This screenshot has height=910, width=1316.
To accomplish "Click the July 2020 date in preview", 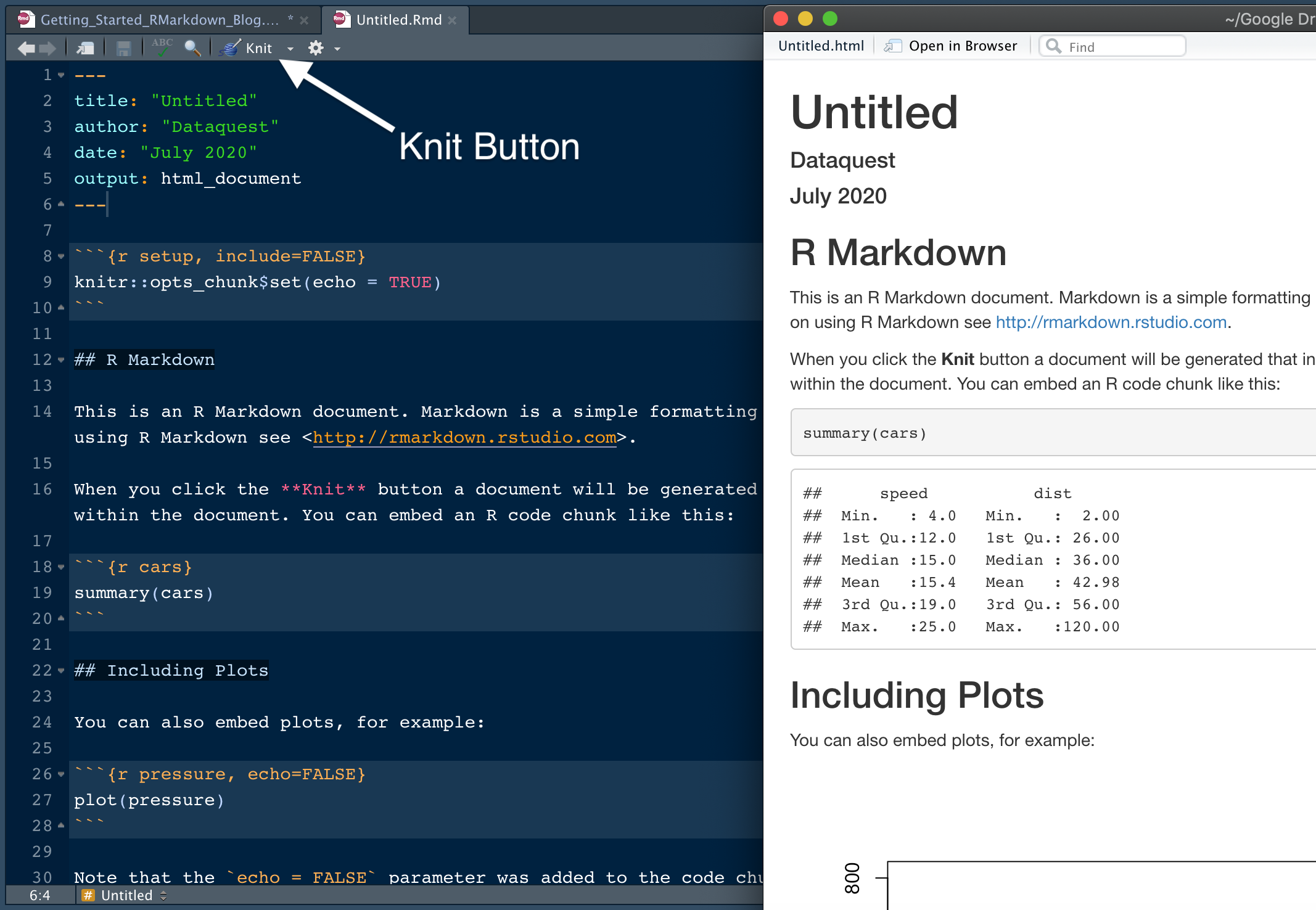I will point(838,196).
